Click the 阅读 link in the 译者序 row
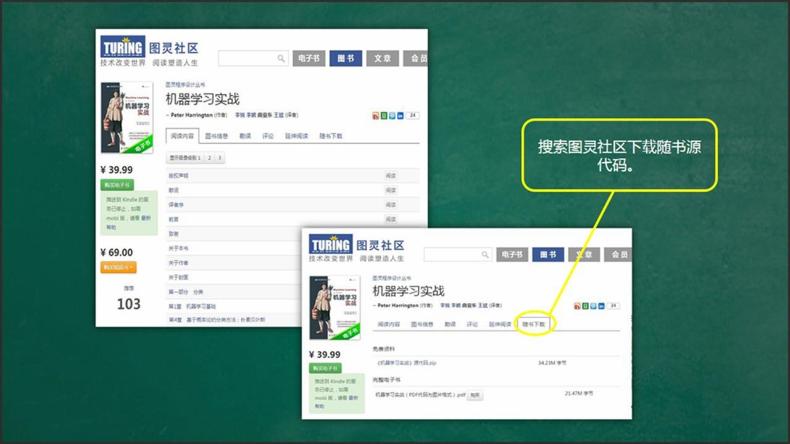The image size is (790, 444). 390,205
